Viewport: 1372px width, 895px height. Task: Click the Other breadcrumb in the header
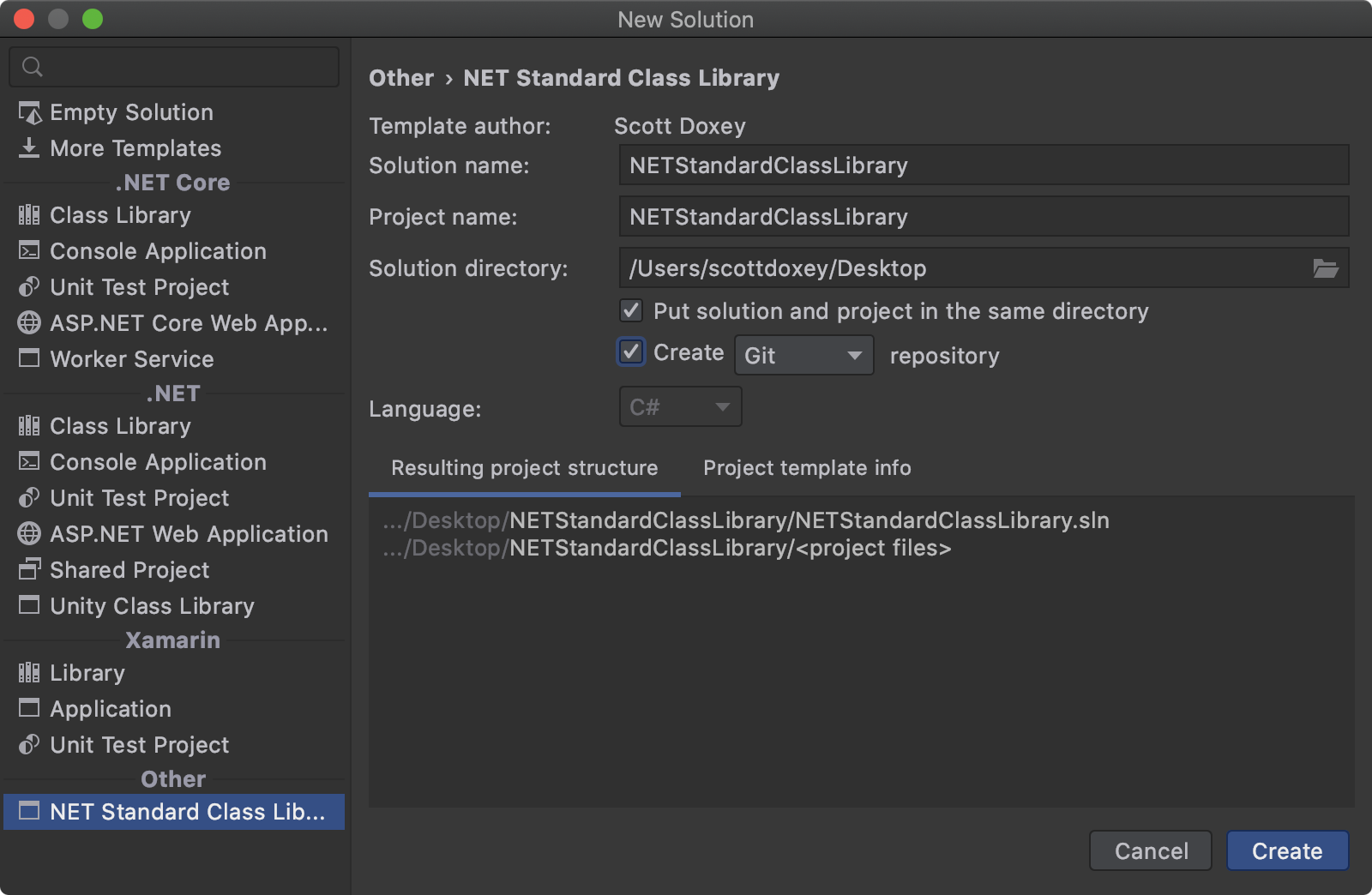click(401, 78)
